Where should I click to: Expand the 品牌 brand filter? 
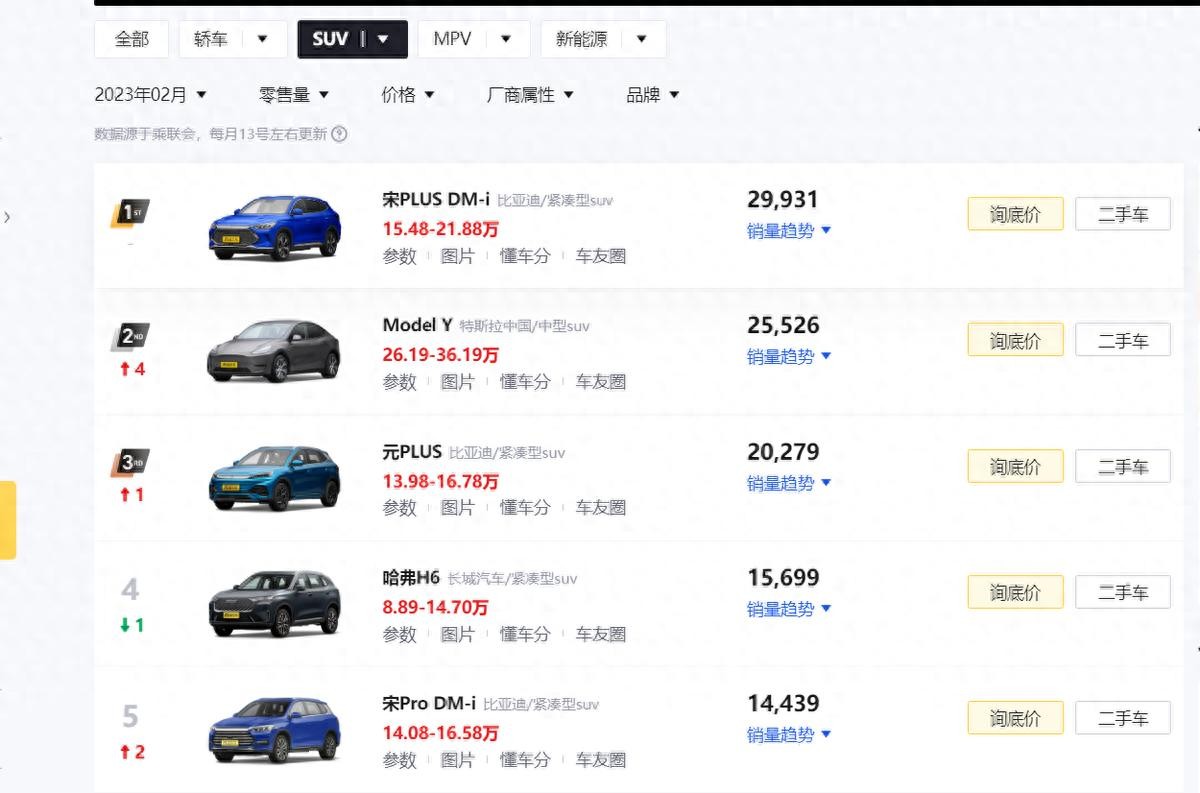[x=652, y=95]
